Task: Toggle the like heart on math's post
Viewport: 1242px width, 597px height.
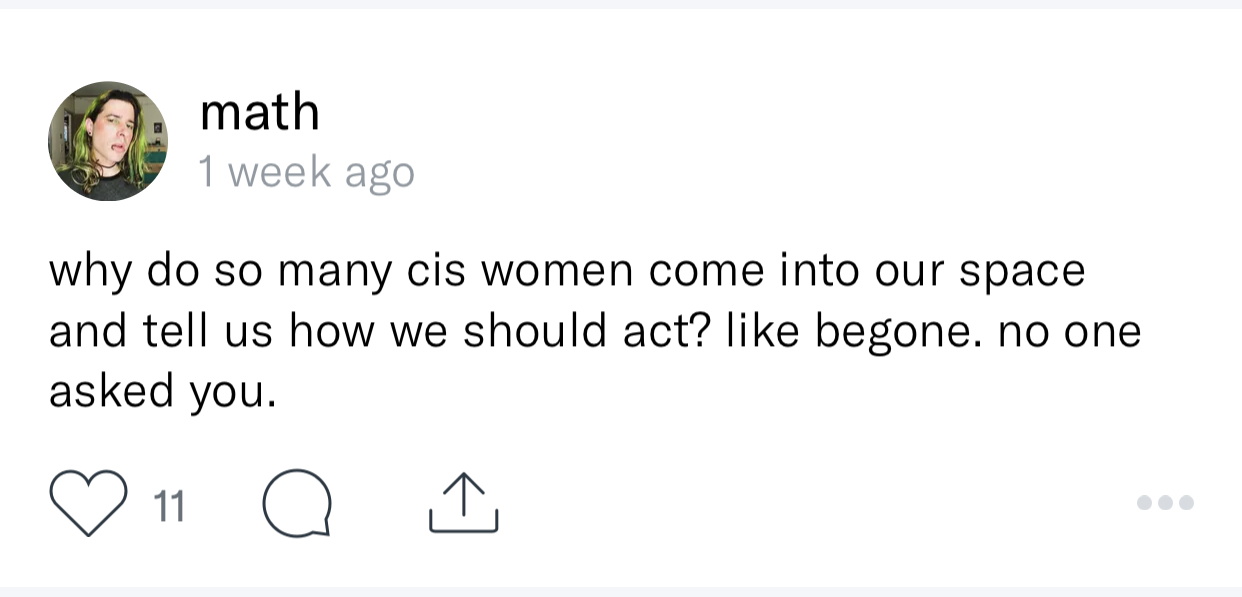Action: point(88,503)
